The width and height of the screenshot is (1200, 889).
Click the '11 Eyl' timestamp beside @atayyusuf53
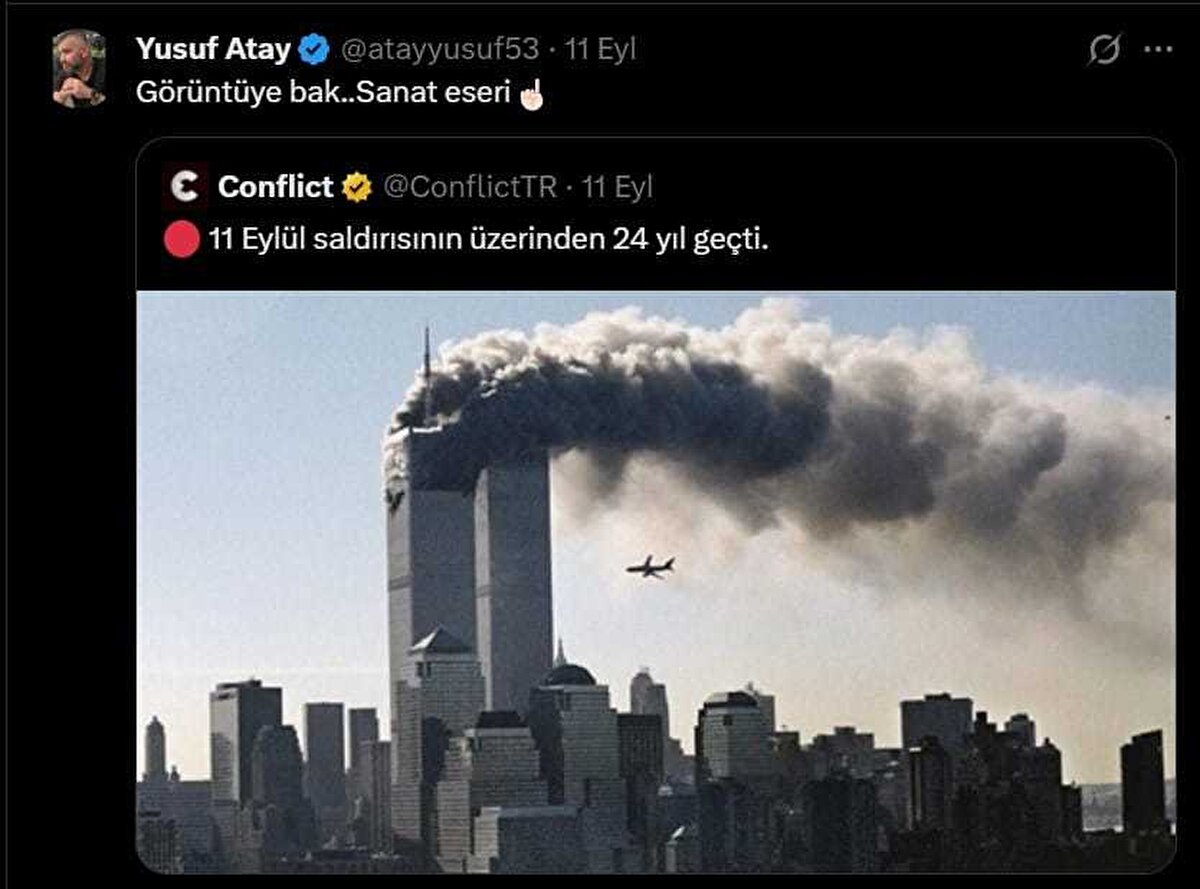600,49
